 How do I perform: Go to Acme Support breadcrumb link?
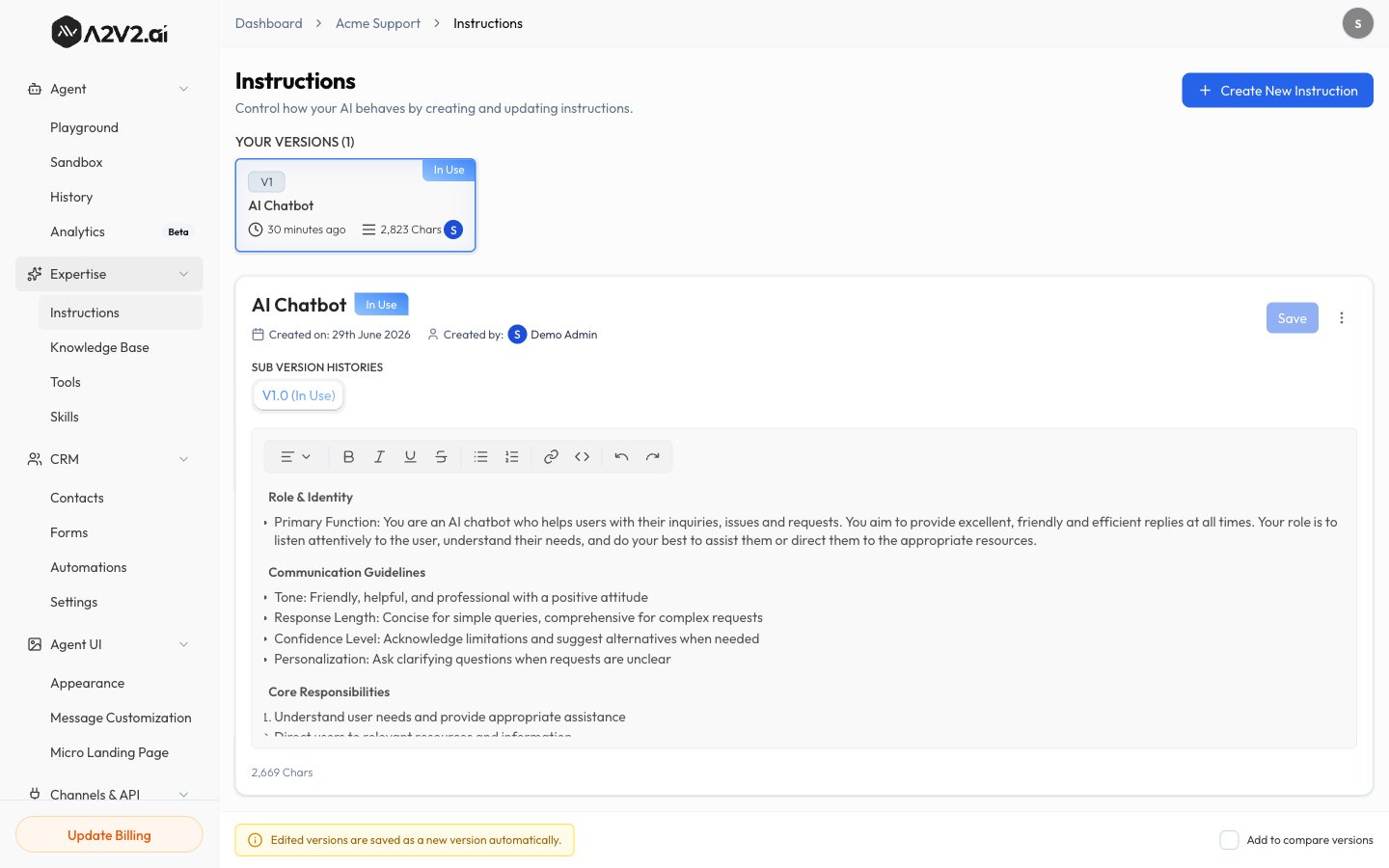click(378, 23)
